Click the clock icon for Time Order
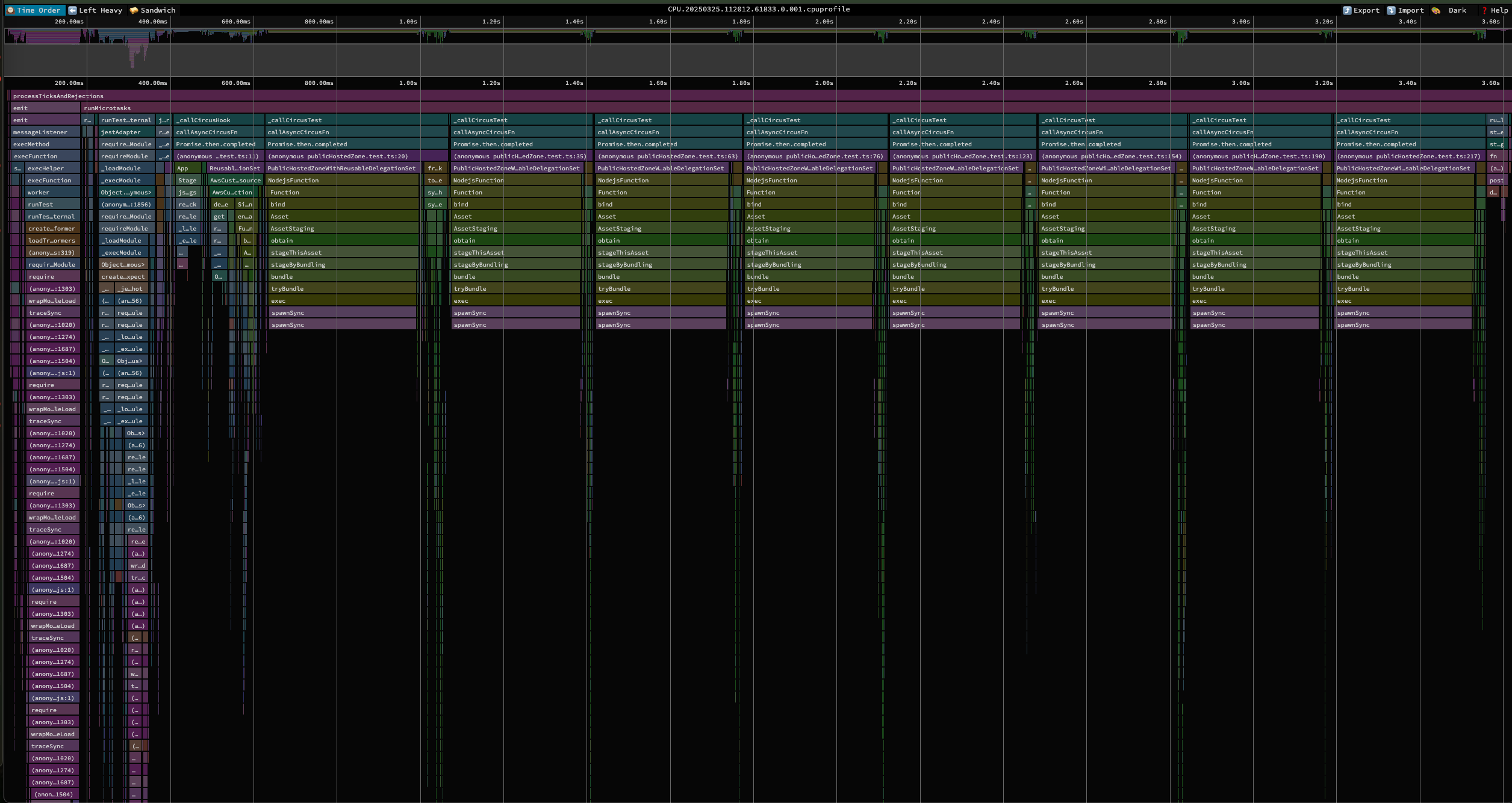 pos(11,10)
